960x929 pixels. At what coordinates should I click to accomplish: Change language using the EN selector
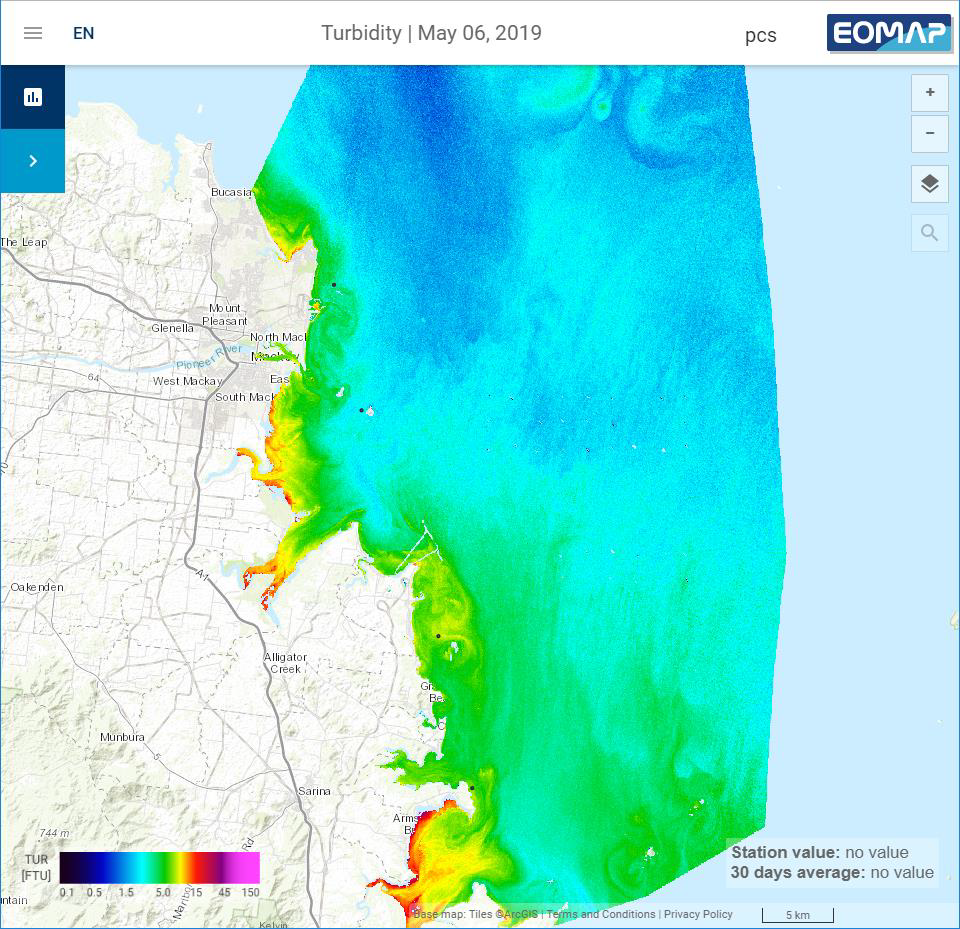click(x=84, y=33)
